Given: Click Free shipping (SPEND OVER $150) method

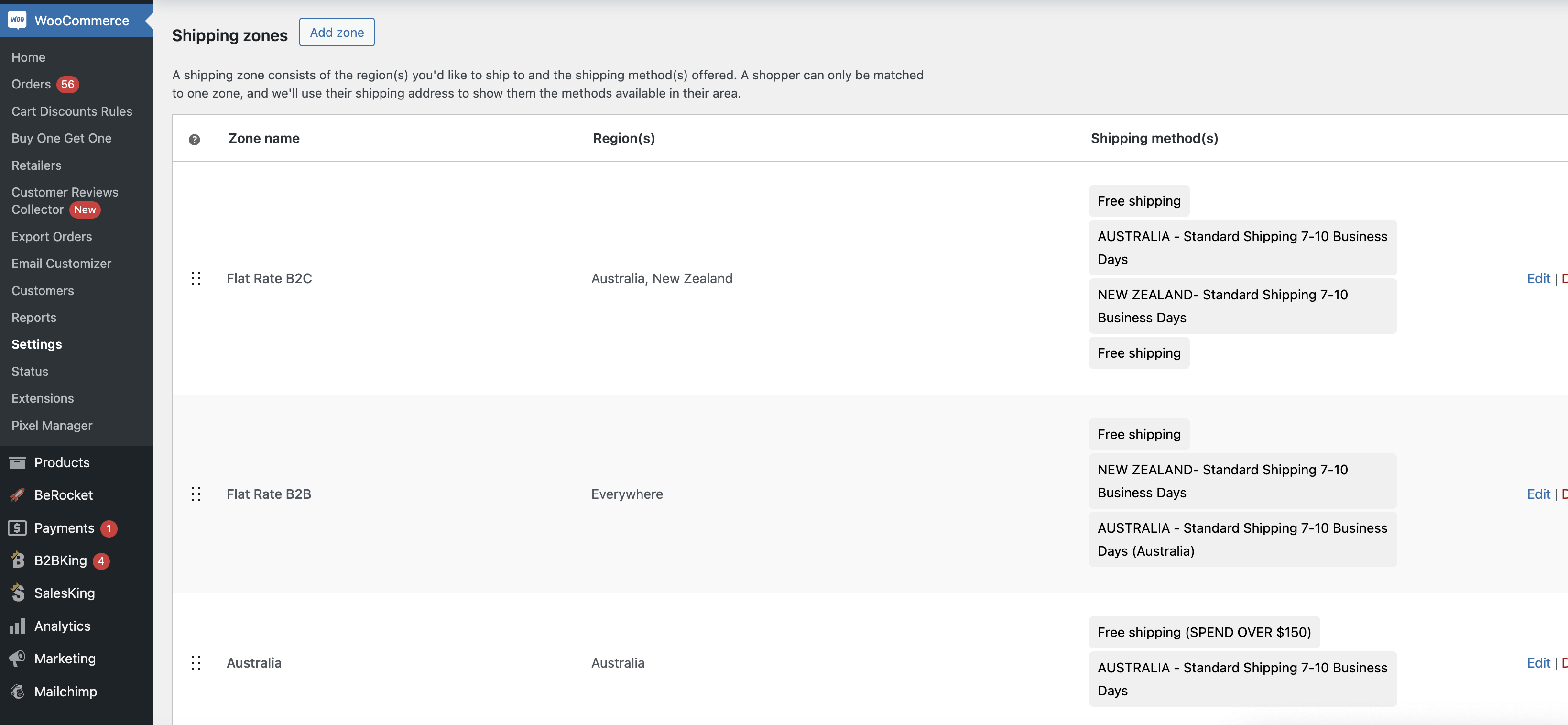Looking at the screenshot, I should tap(1204, 632).
